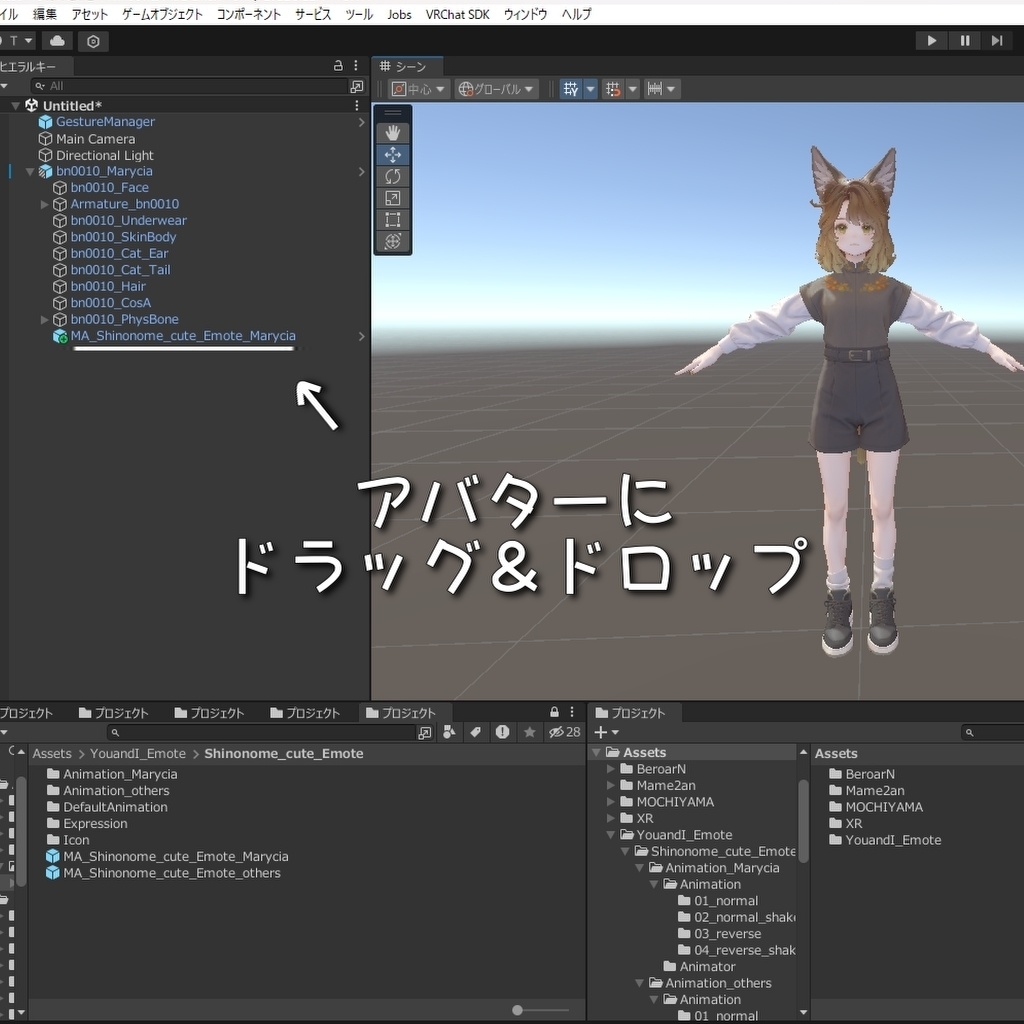Click the Project panel search field
The width and height of the screenshot is (1024, 1024).
(x=261, y=732)
